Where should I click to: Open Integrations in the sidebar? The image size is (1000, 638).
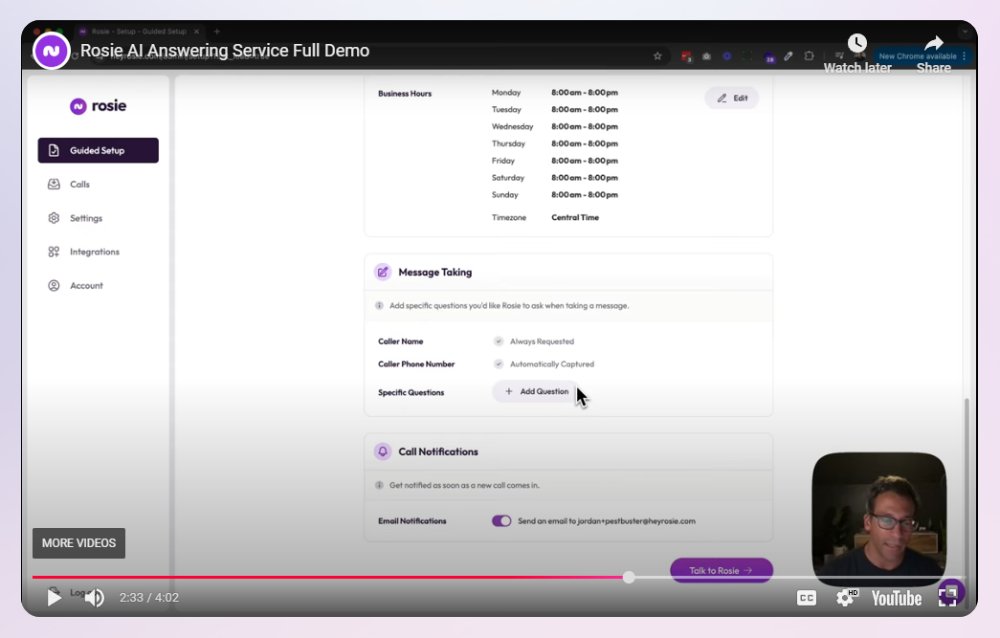[84, 252]
